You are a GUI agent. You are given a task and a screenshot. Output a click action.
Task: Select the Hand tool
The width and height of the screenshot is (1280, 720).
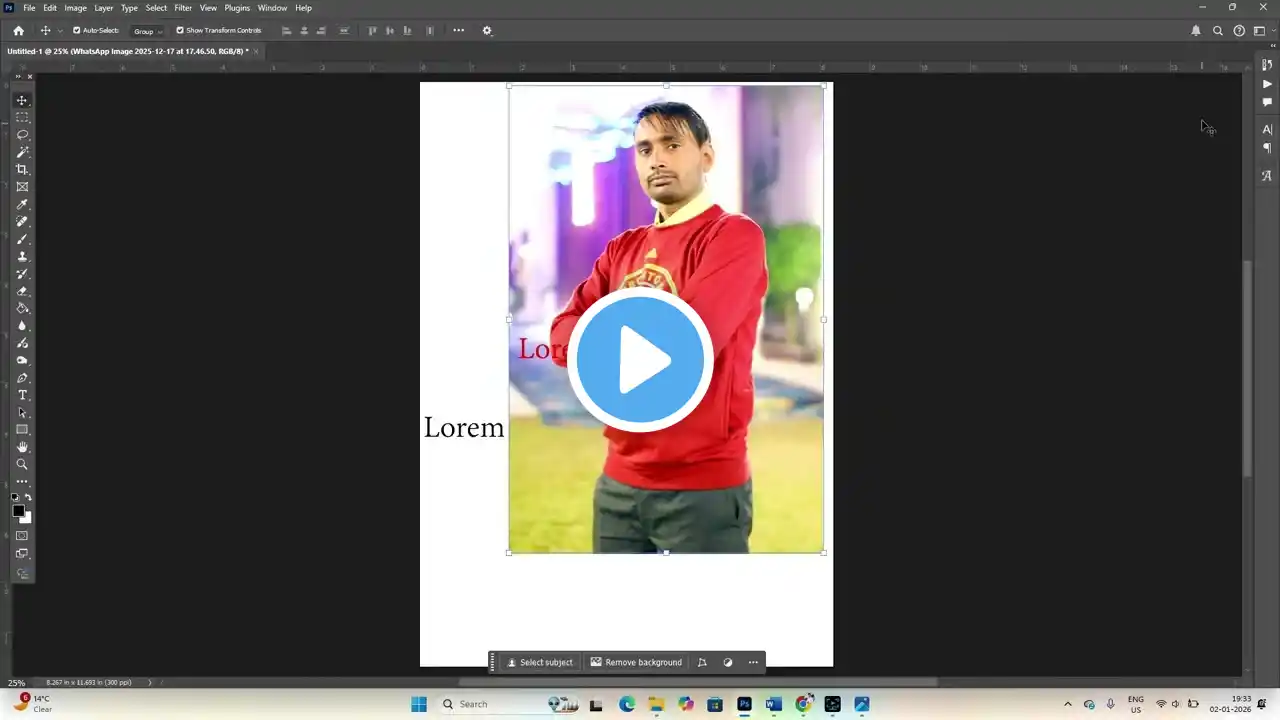(22, 447)
